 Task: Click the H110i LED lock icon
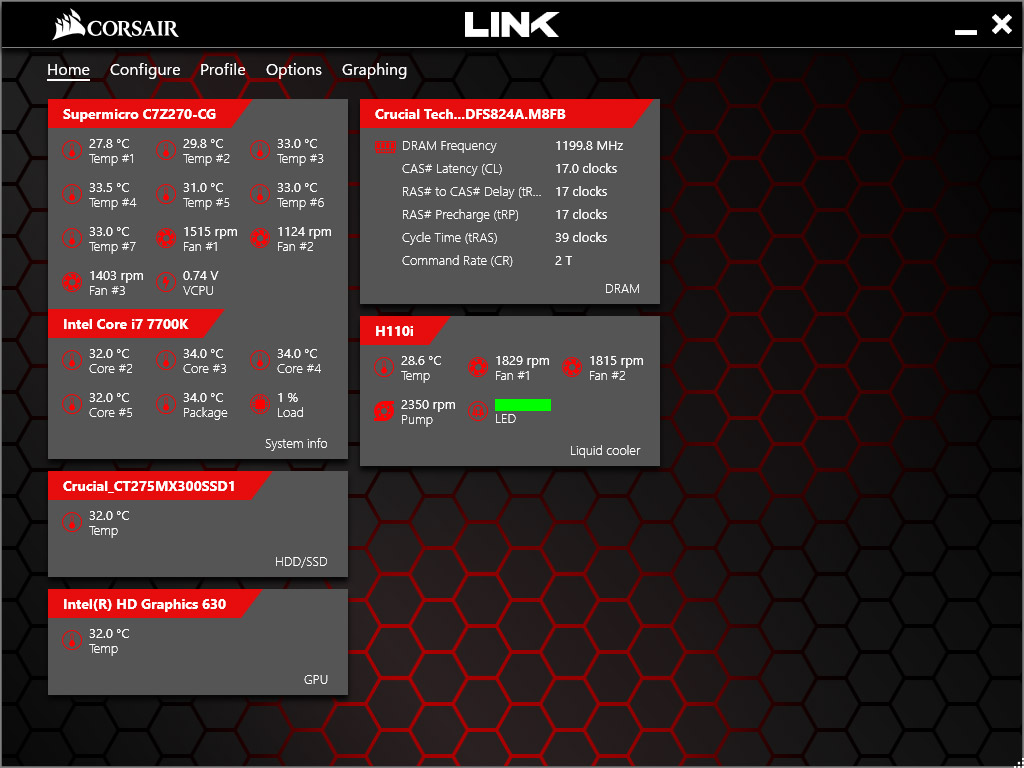[x=477, y=411]
